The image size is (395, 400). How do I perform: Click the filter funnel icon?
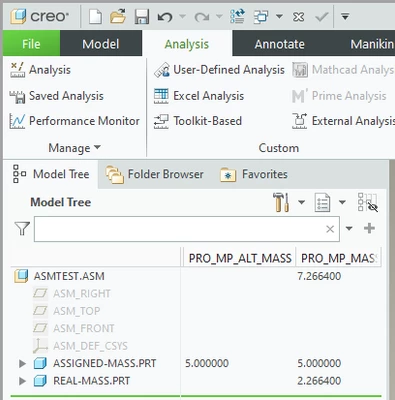click(x=22, y=229)
